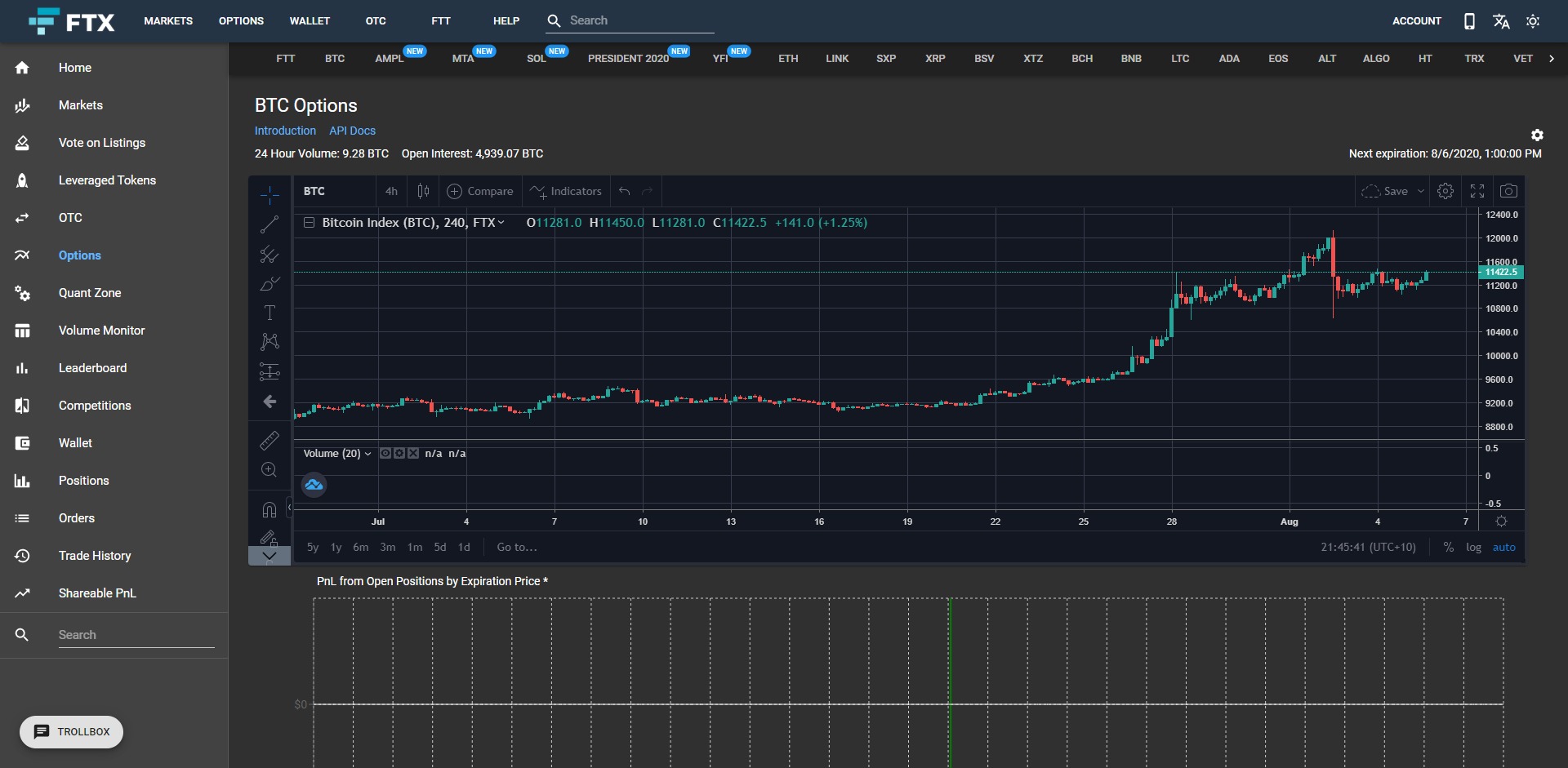Redo the chart action
This screenshot has height=768, width=1568.
click(648, 191)
